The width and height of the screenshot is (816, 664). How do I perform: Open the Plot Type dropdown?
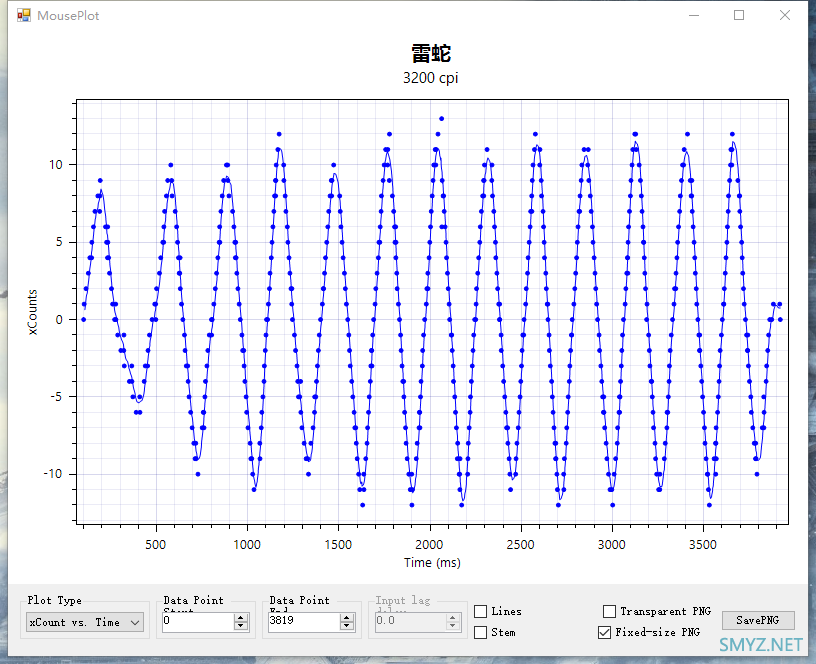coord(85,622)
